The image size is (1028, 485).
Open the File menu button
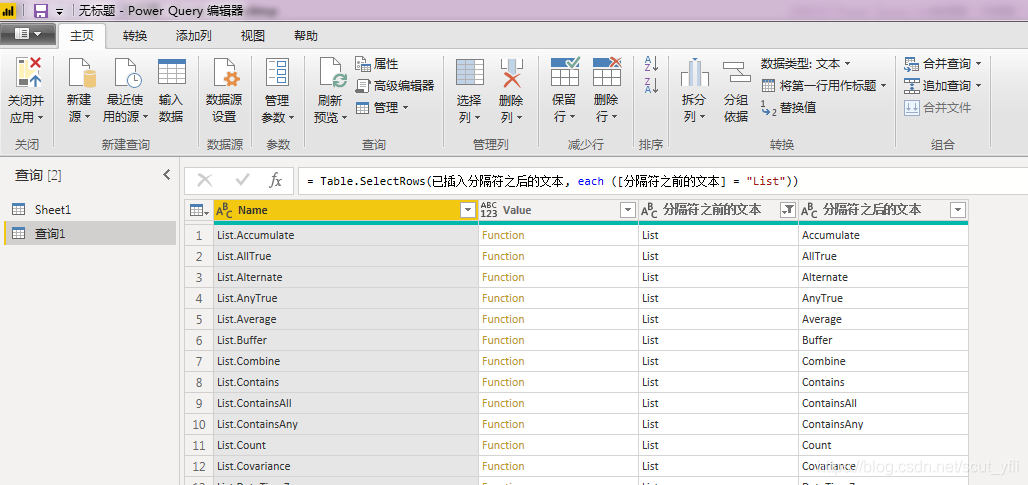tap(28, 34)
